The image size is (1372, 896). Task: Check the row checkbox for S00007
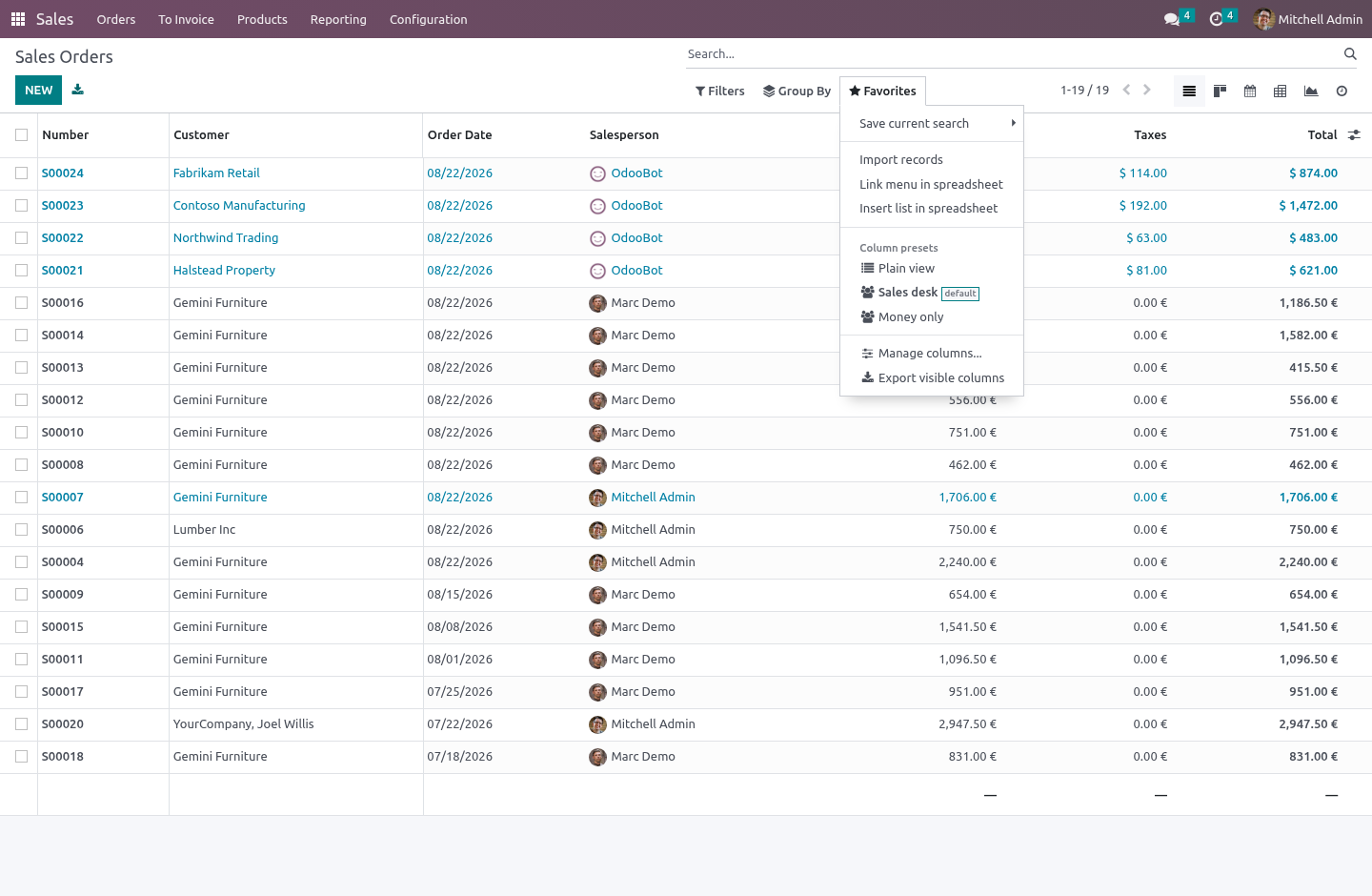[21, 498]
